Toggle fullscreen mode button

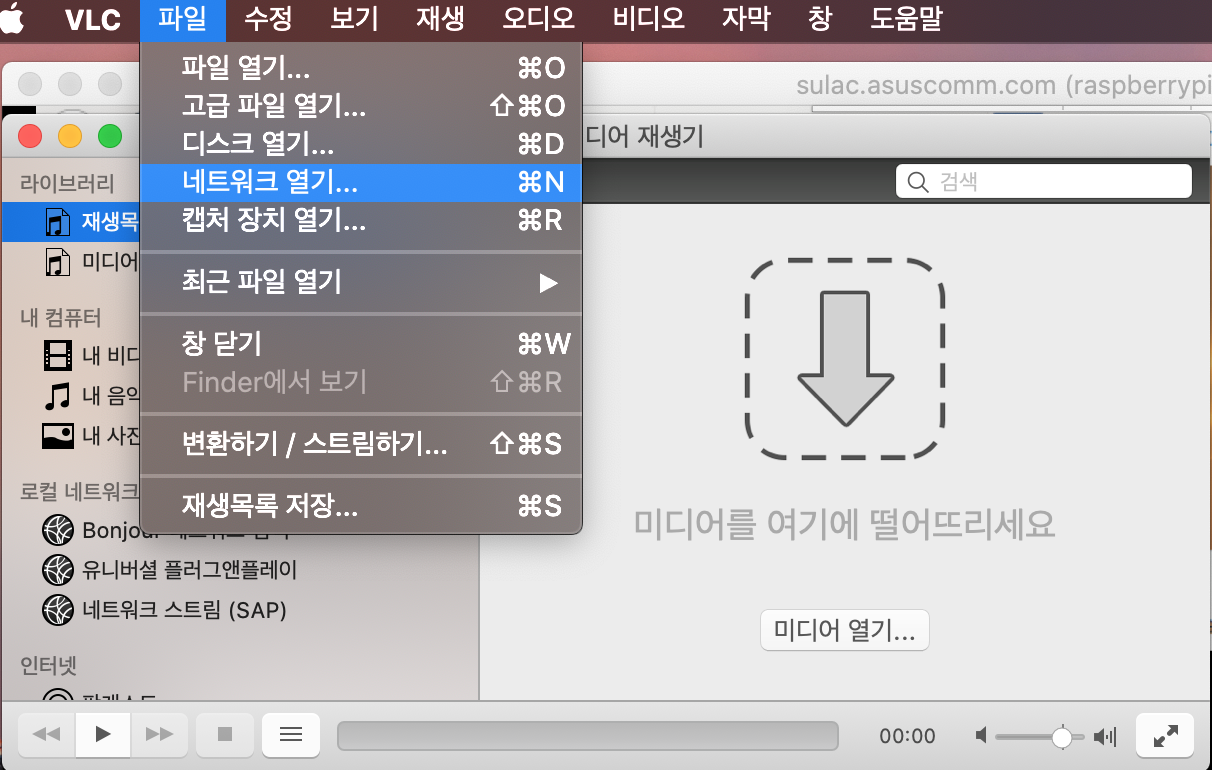(x=1165, y=735)
